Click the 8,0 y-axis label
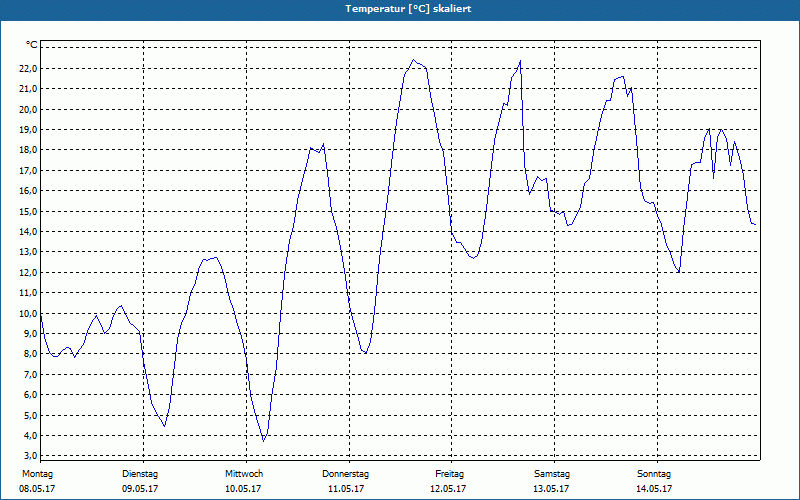Image resolution: width=800 pixels, height=500 pixels. point(31,354)
